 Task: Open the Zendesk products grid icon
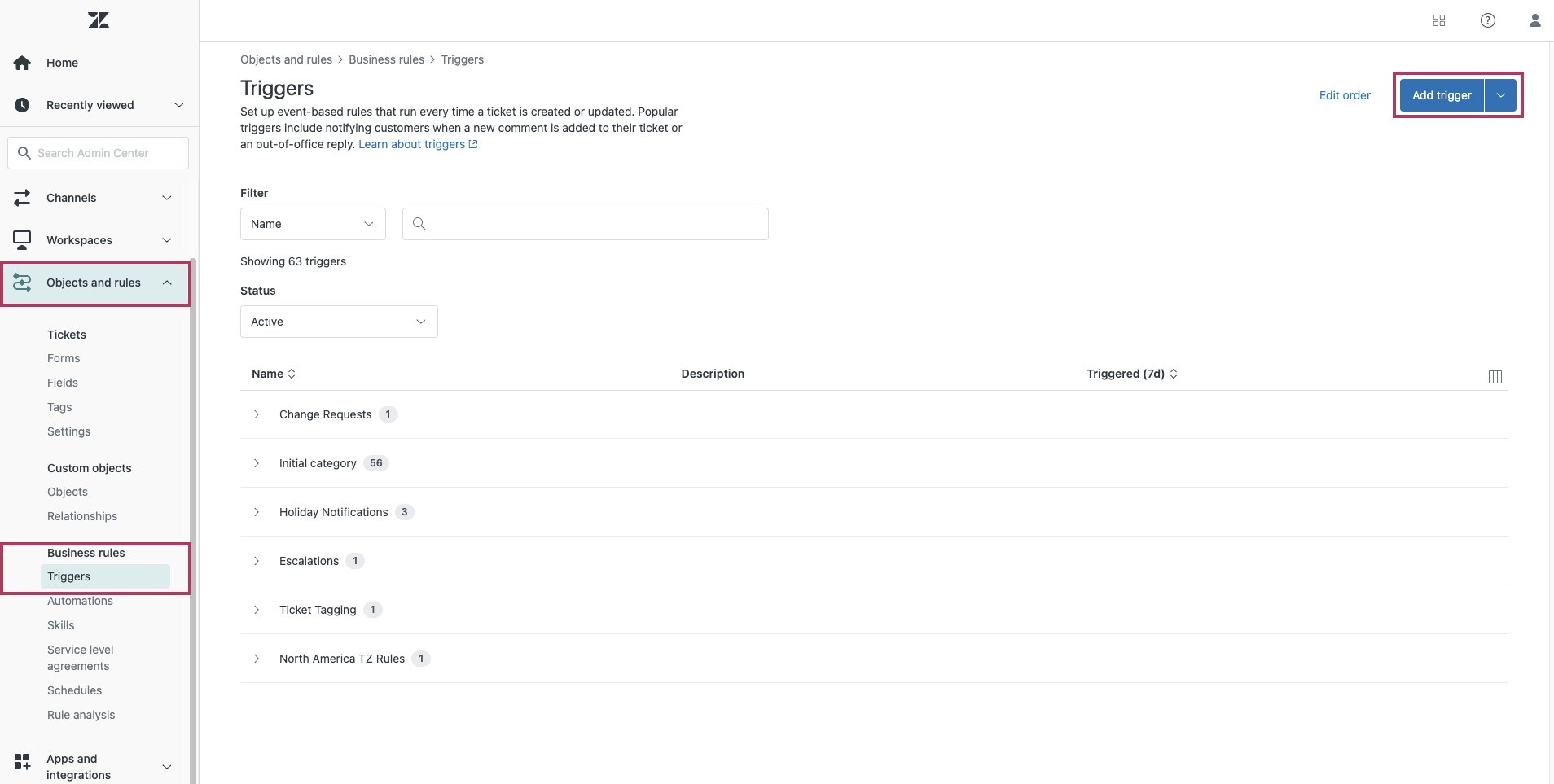[x=1439, y=20]
